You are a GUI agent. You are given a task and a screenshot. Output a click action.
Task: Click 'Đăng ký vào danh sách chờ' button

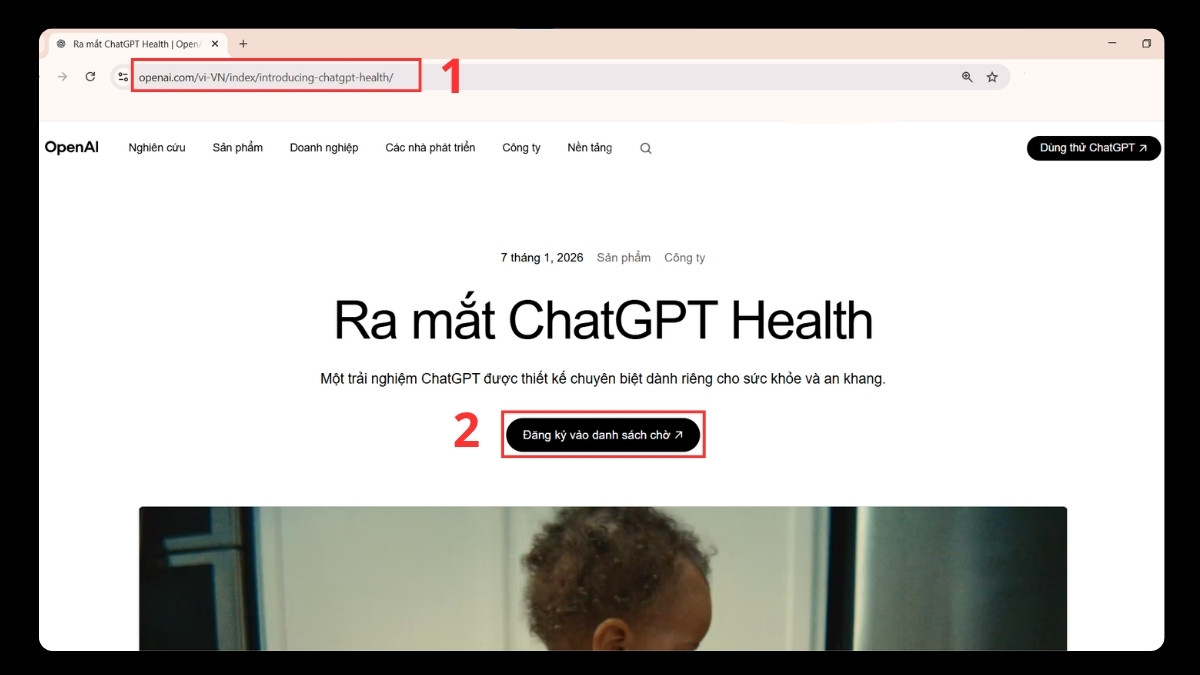point(603,434)
